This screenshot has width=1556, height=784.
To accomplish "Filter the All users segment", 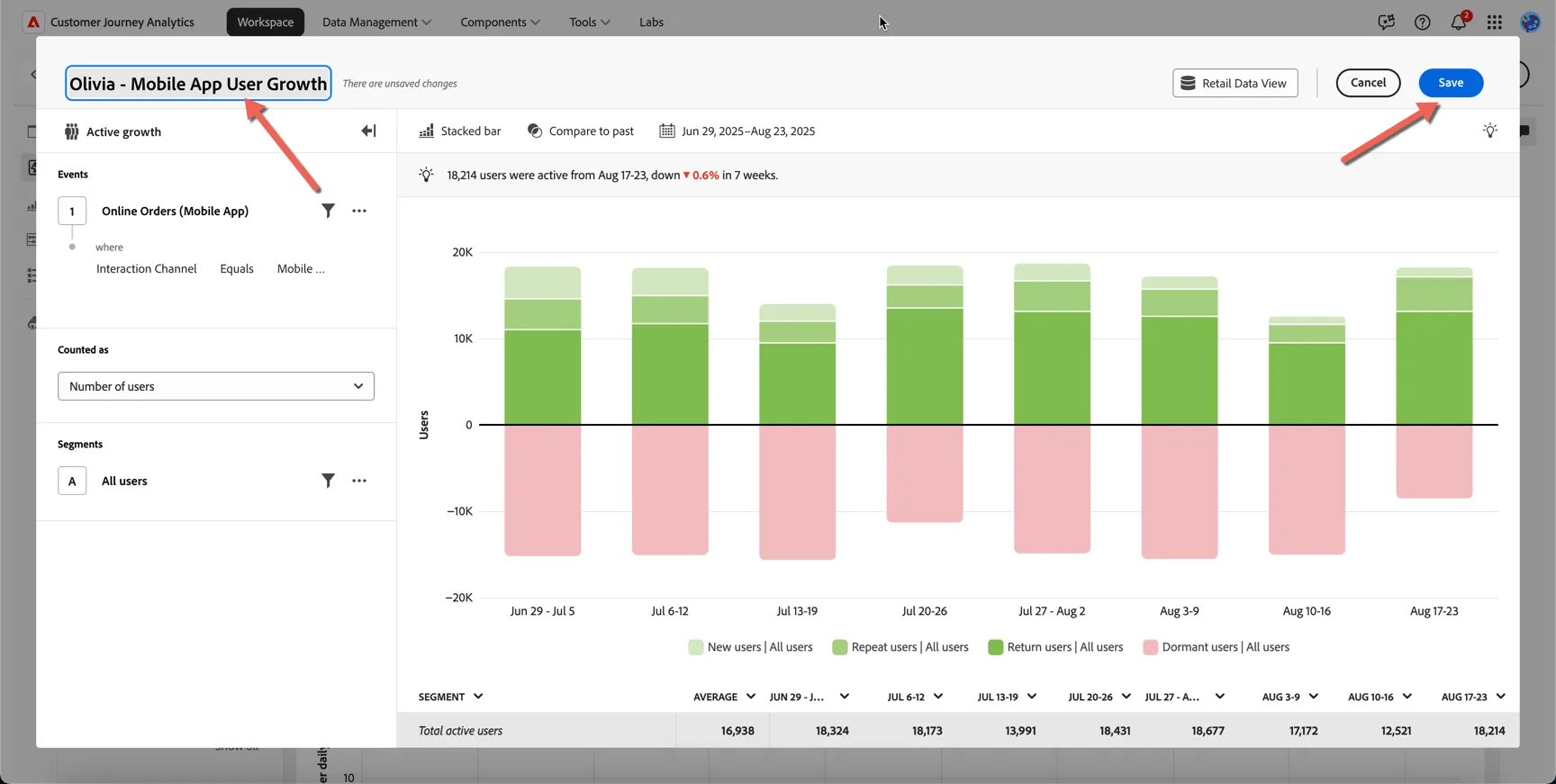I will pyautogui.click(x=328, y=481).
